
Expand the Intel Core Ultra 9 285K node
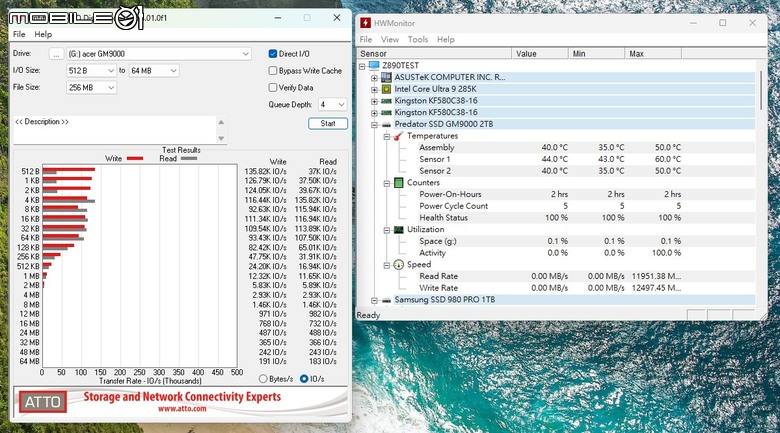tap(374, 90)
